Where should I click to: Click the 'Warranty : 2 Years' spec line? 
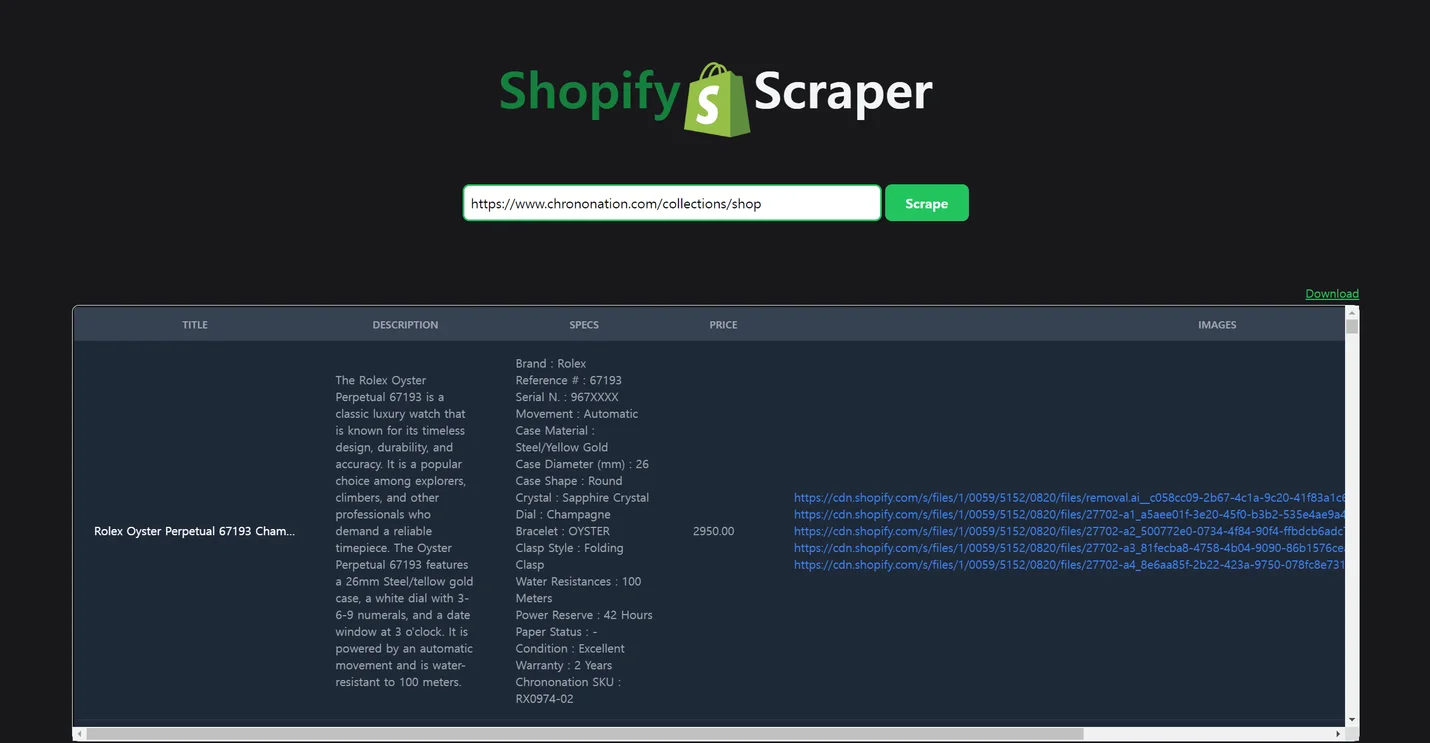pyautogui.click(x=564, y=665)
